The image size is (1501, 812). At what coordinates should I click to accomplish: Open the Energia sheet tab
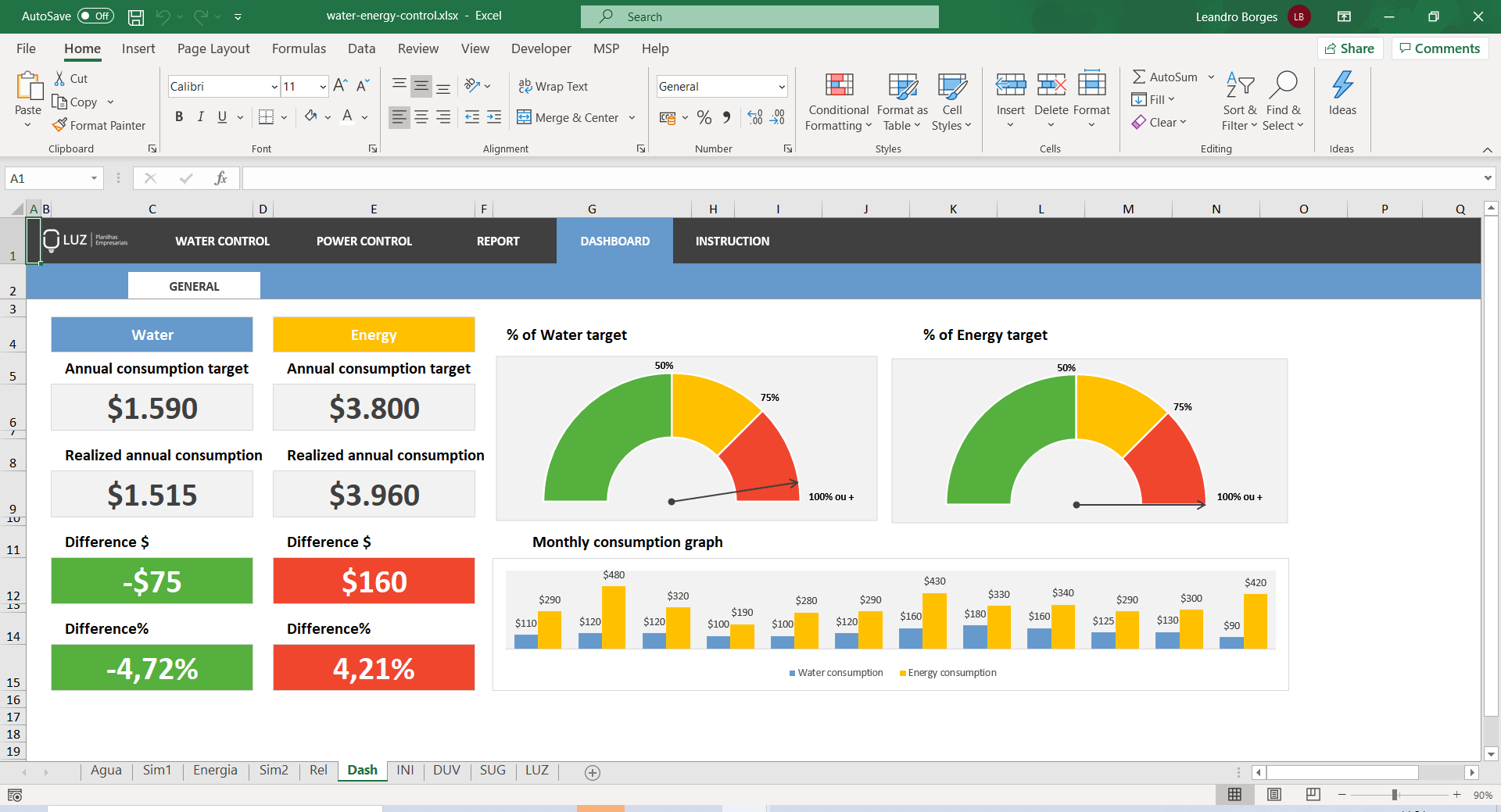[x=215, y=770]
